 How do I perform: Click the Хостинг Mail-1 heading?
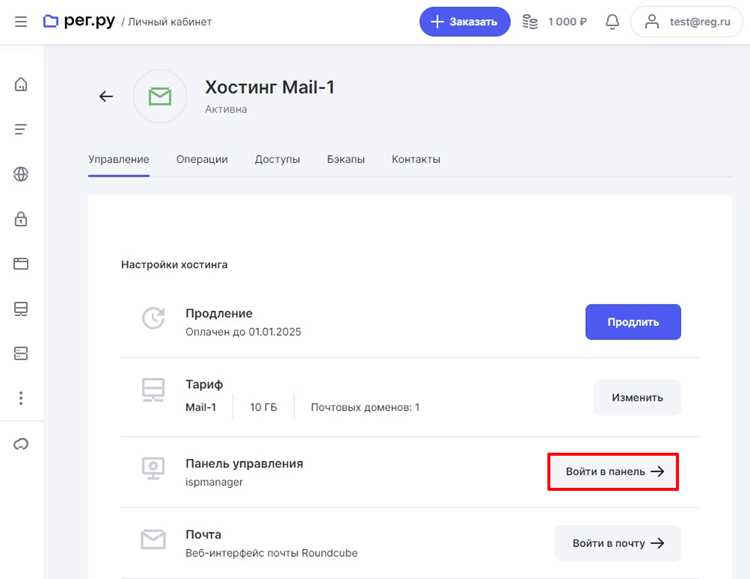[x=270, y=88]
